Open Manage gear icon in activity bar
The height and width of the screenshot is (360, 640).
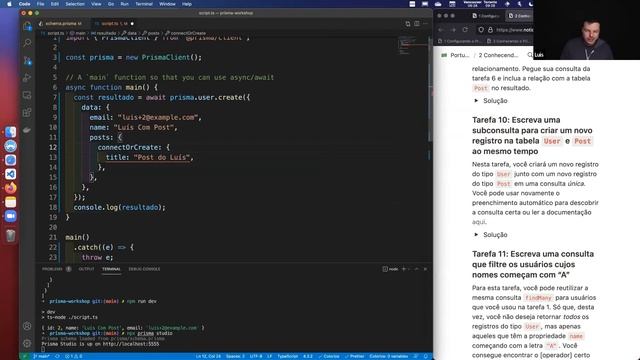click(x=27, y=343)
